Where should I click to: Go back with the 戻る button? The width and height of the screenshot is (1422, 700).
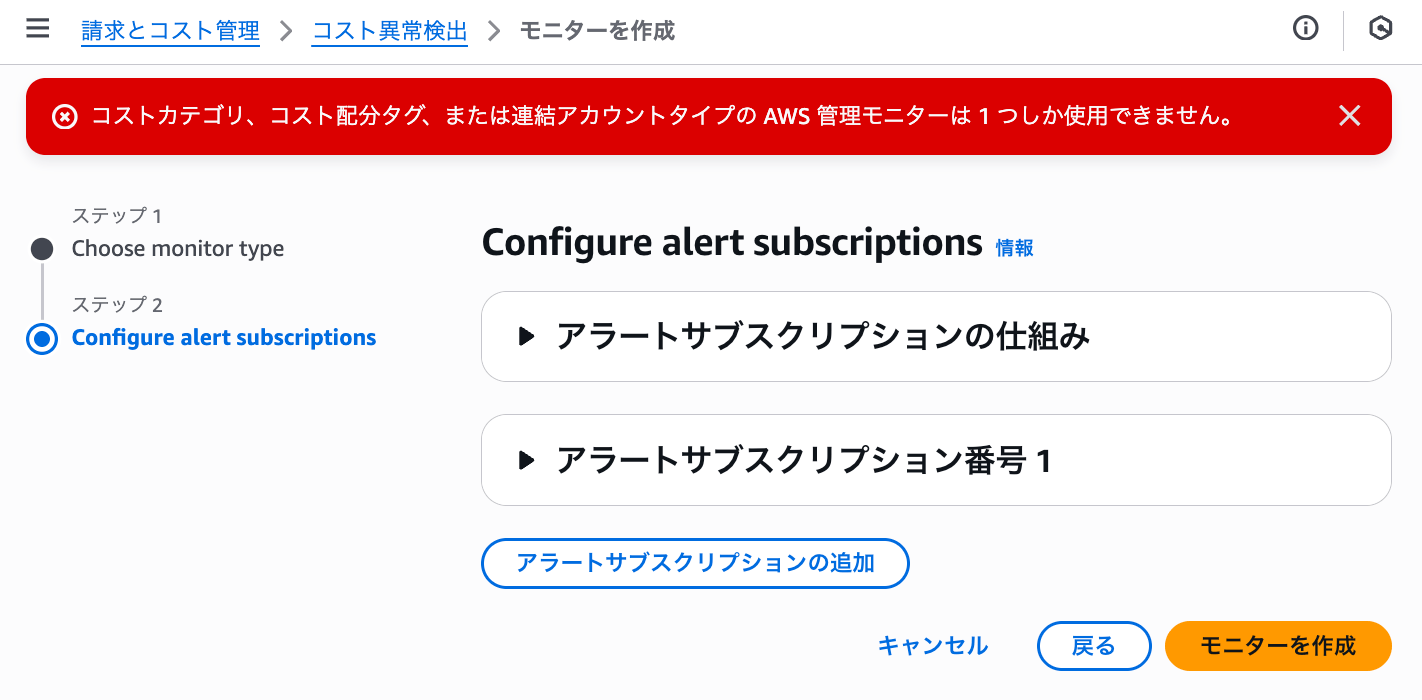click(x=1093, y=646)
